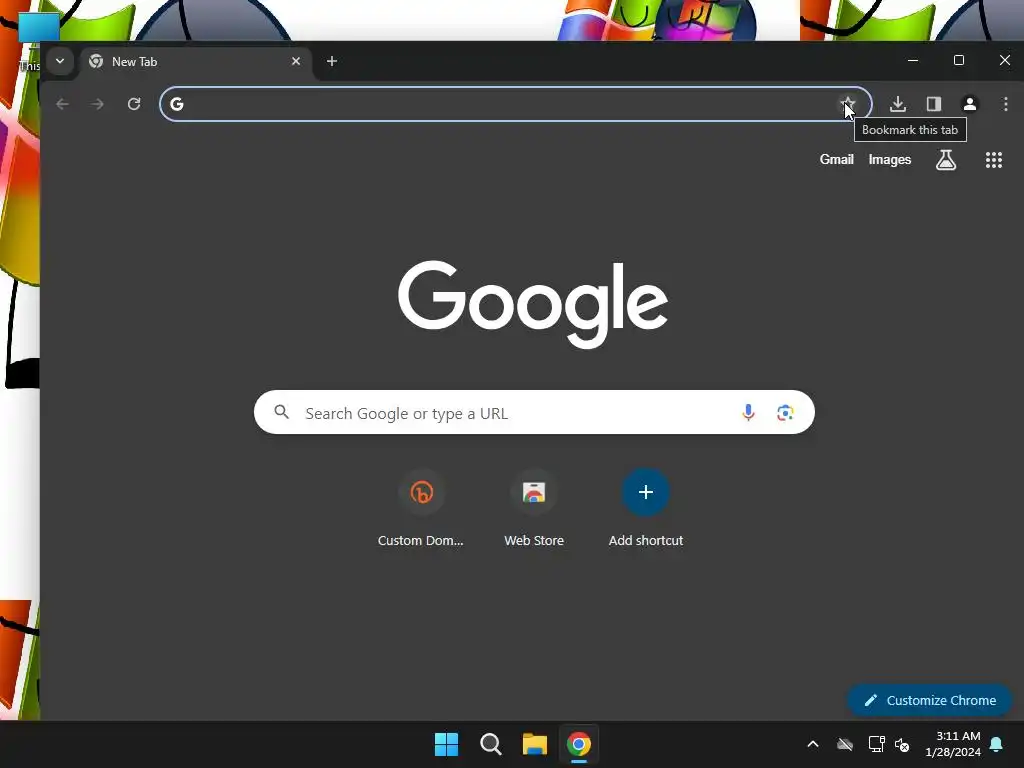Close the New Tab tab

pos(296,61)
